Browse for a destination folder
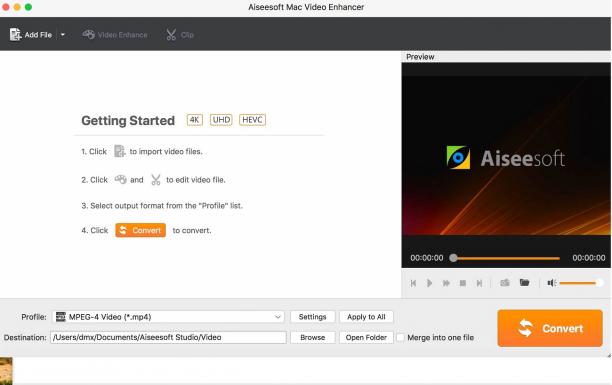This screenshot has width=612, height=385. pyautogui.click(x=312, y=337)
